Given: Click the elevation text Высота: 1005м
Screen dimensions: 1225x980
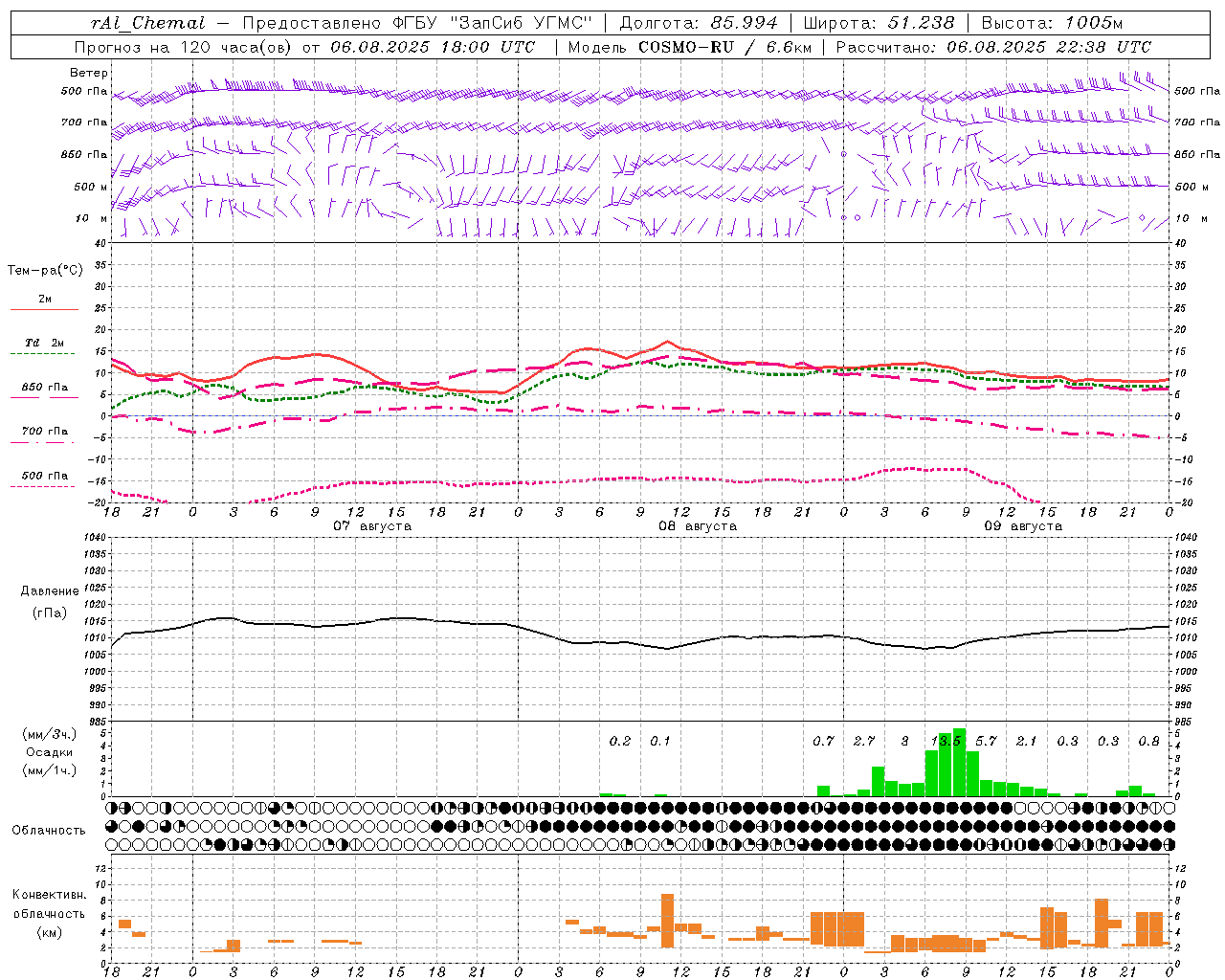Looking at the screenshot, I should (1052, 23).
